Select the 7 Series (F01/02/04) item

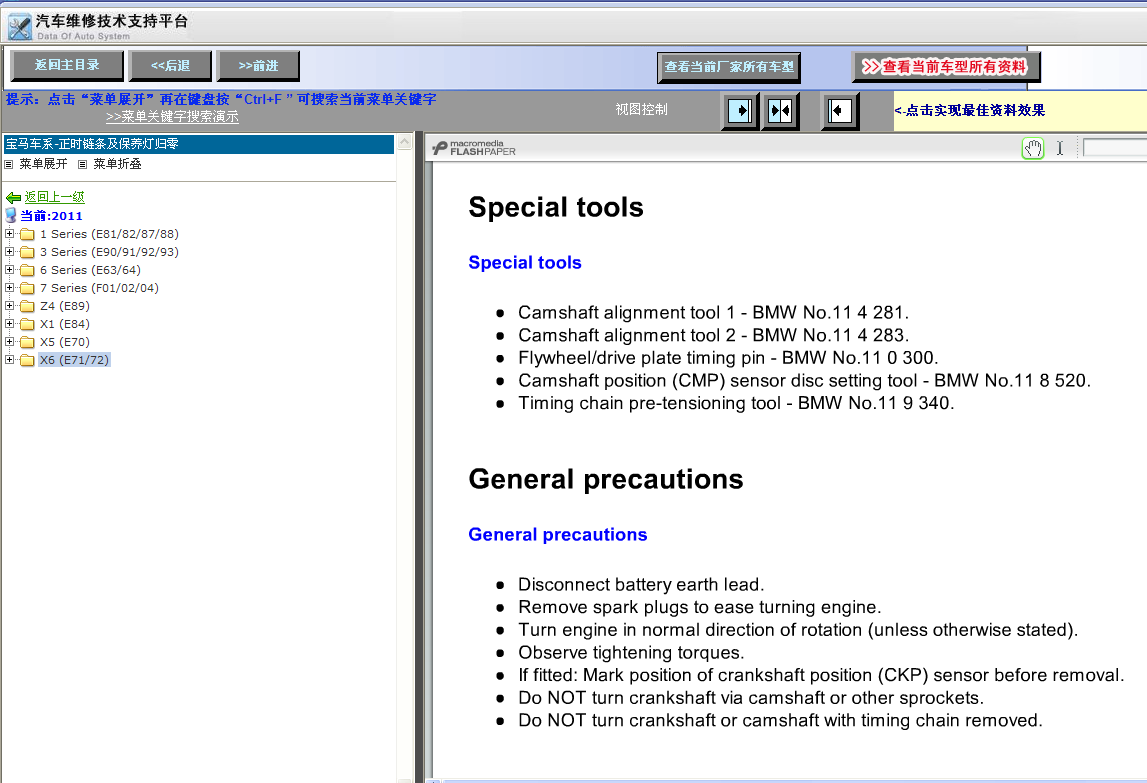click(99, 288)
